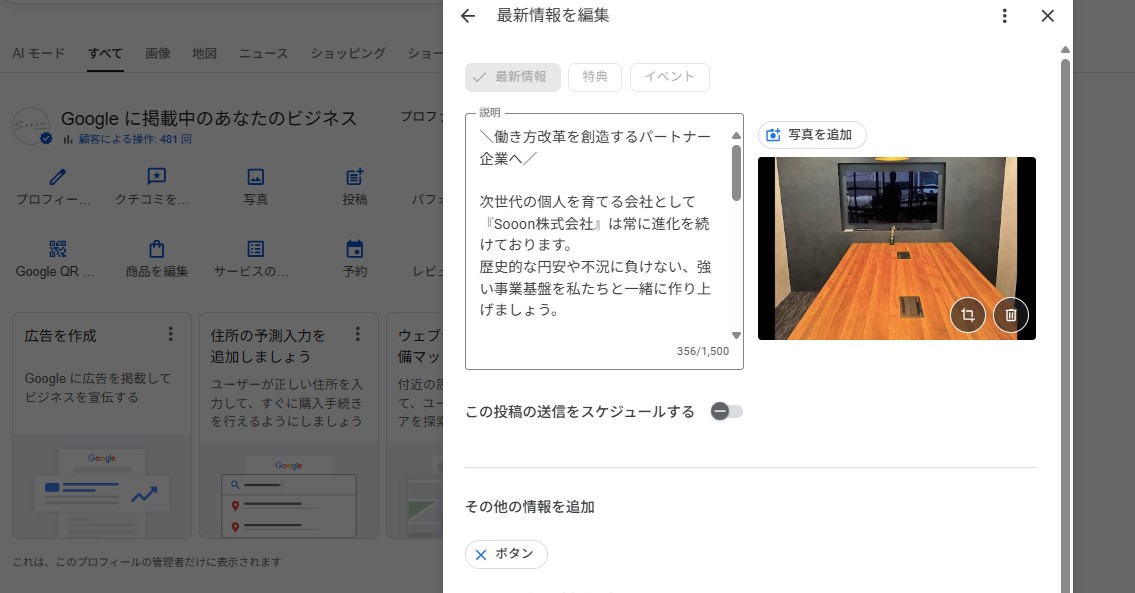
Task: Click the 写真を追加 button
Action: point(812,134)
